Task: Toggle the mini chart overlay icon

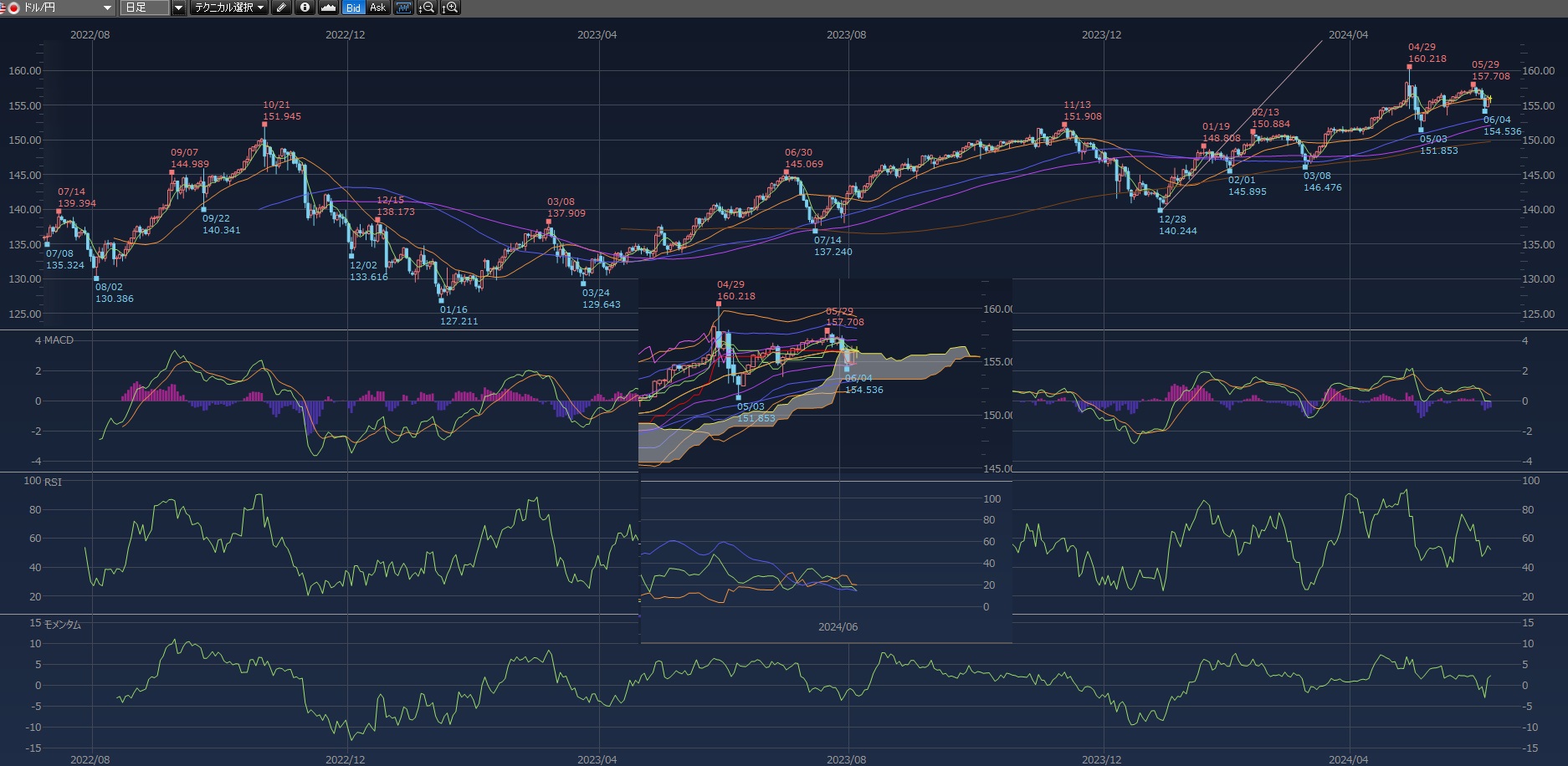Action: (404, 8)
